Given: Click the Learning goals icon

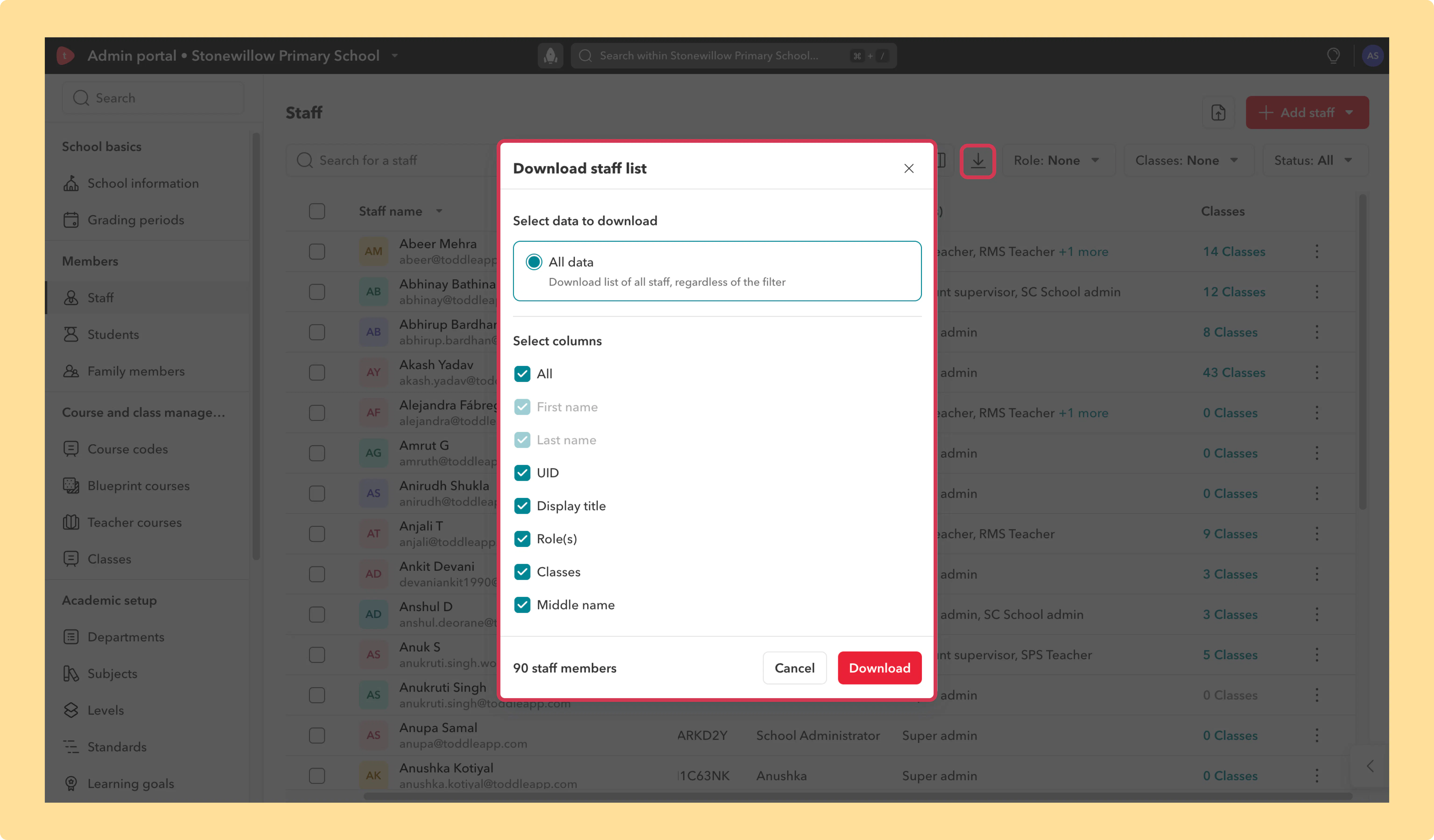Looking at the screenshot, I should [x=71, y=784].
